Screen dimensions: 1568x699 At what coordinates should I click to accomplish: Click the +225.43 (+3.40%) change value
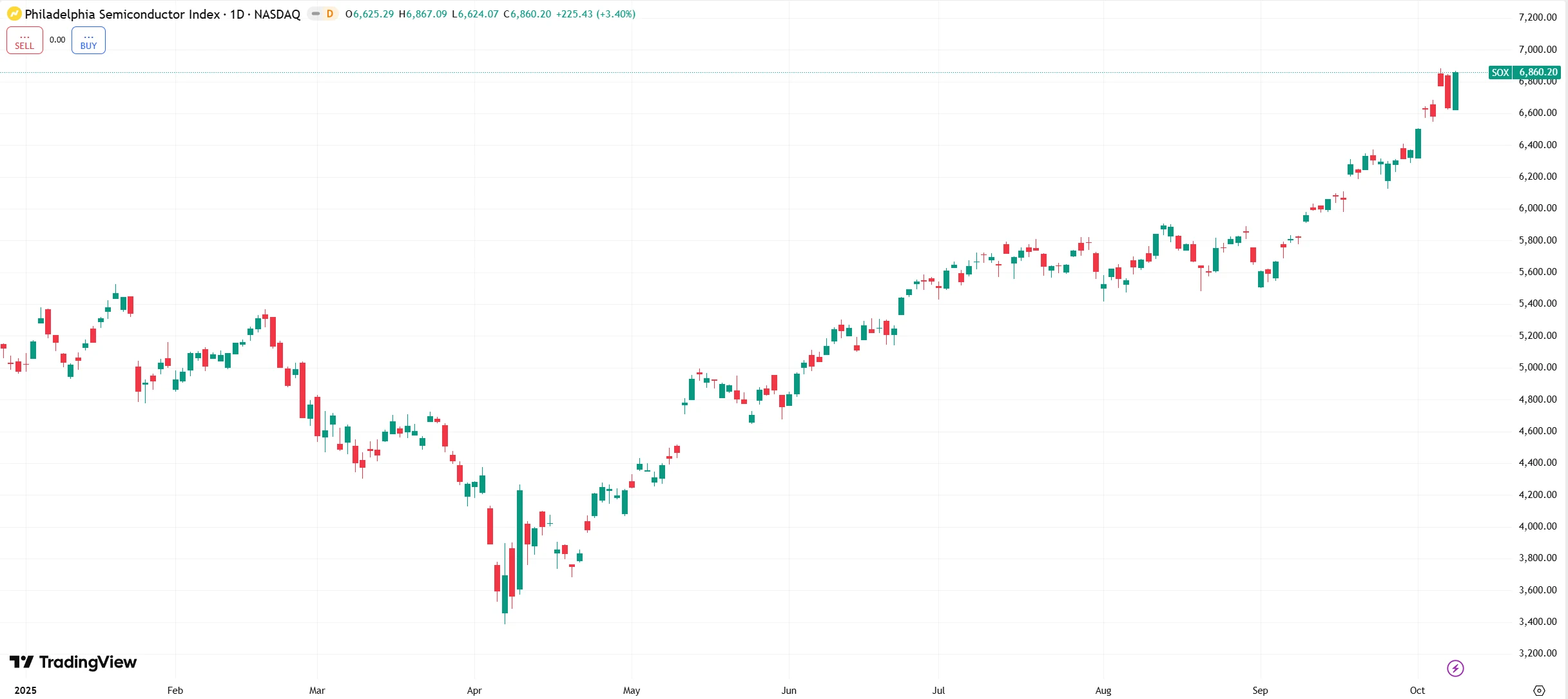(595, 14)
